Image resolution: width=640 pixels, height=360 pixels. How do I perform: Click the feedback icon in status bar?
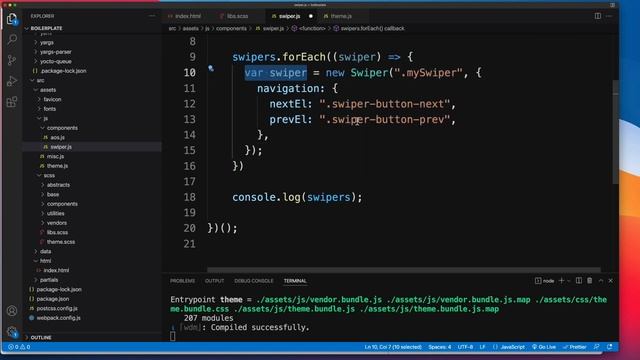tap(596, 347)
